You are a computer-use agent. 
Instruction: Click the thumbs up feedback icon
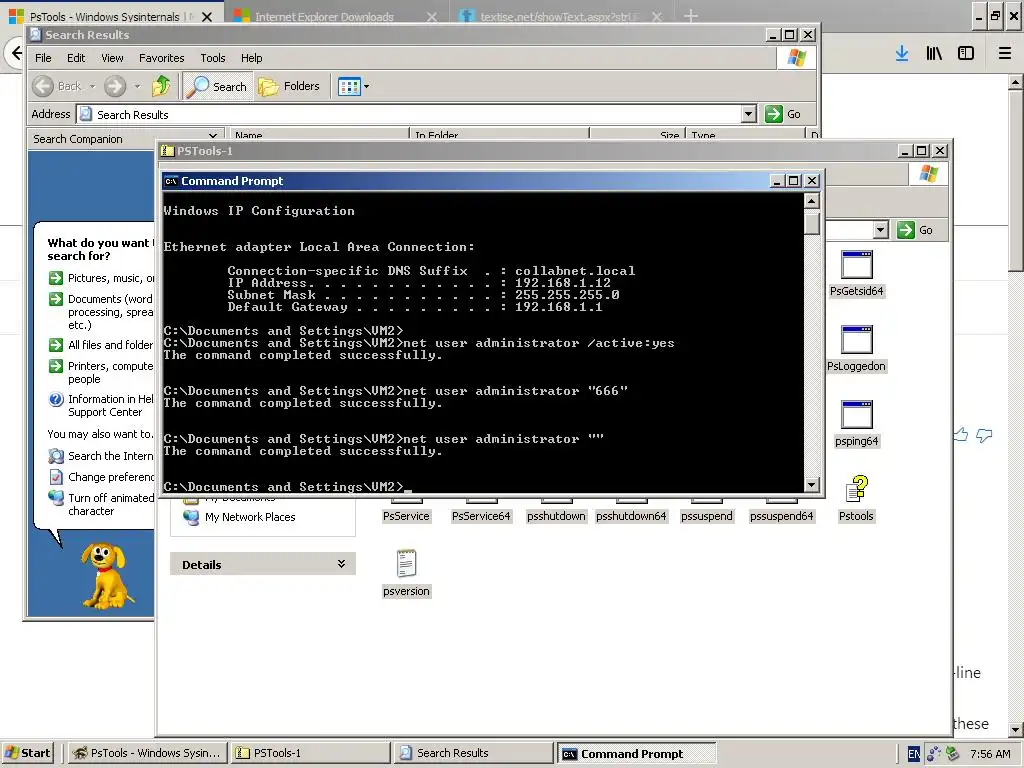coord(960,434)
